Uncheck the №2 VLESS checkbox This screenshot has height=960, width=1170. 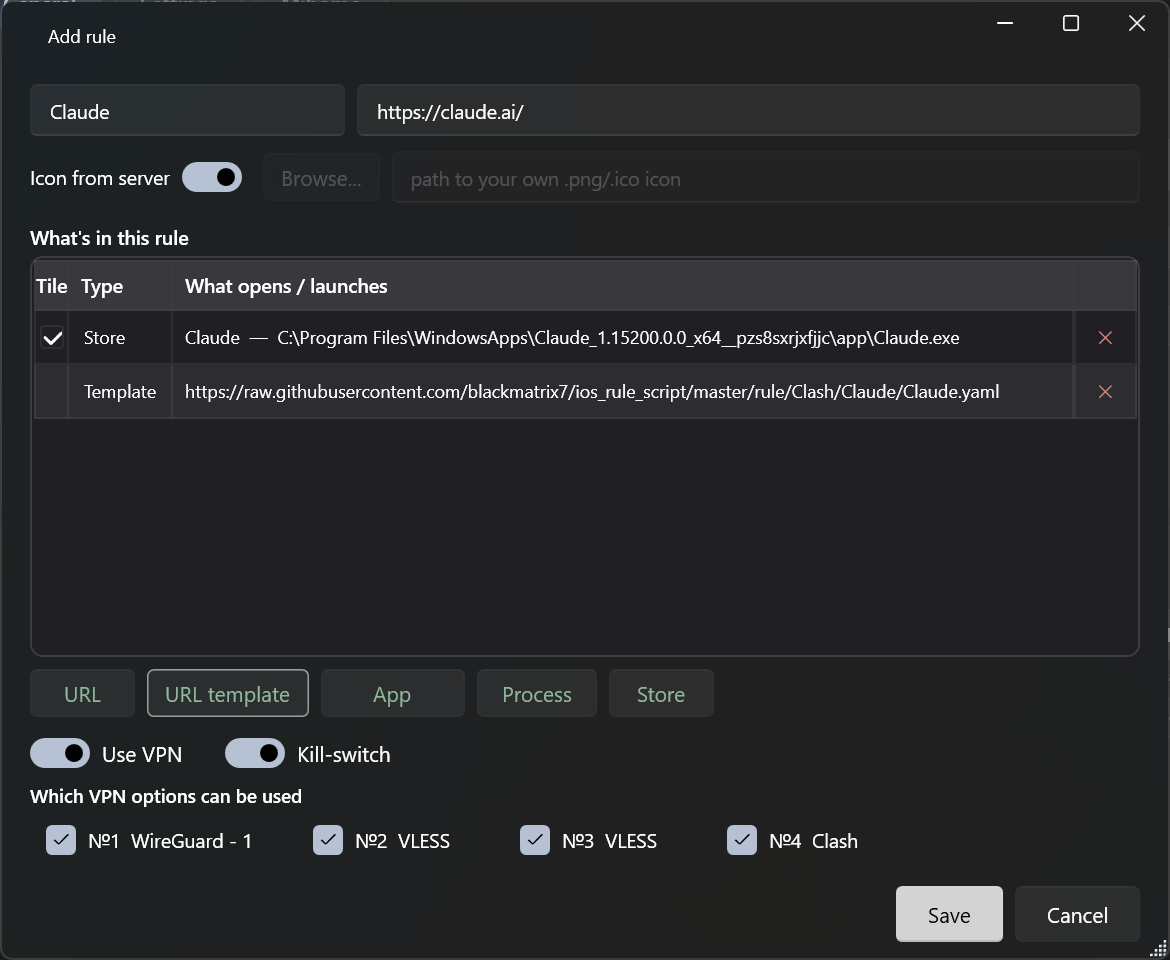(328, 840)
